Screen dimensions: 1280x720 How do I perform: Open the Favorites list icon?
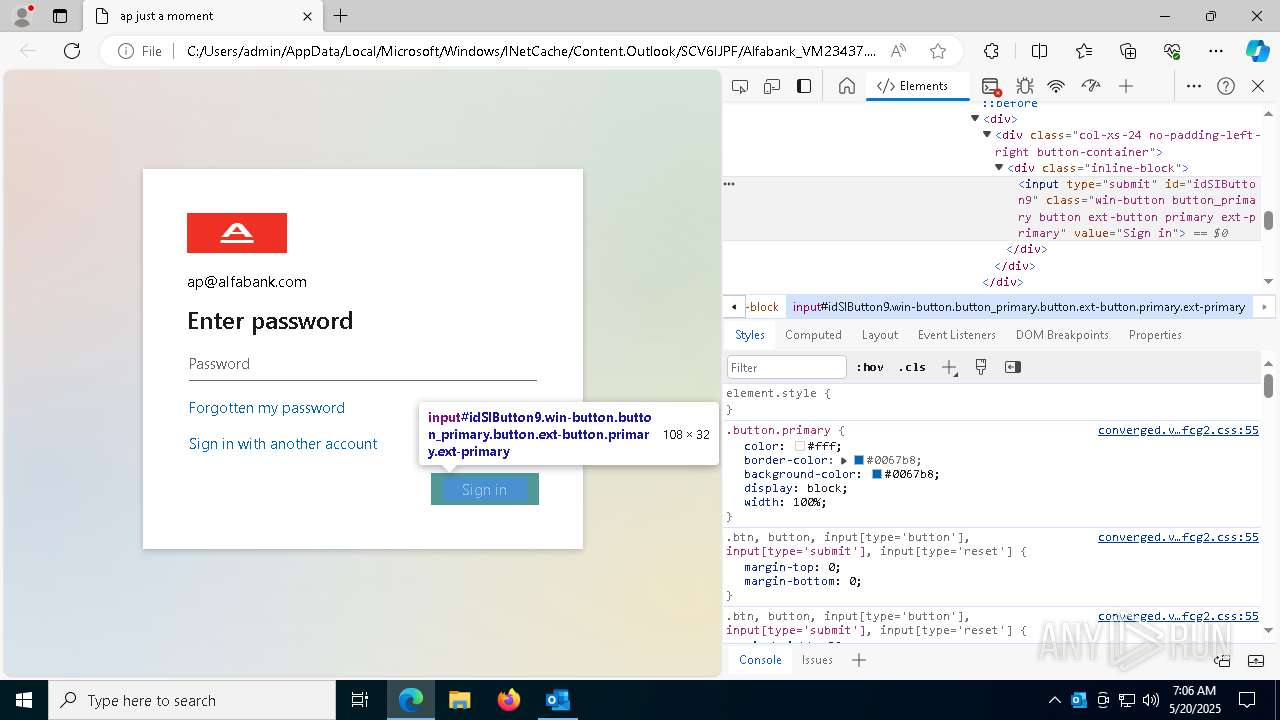[1084, 51]
